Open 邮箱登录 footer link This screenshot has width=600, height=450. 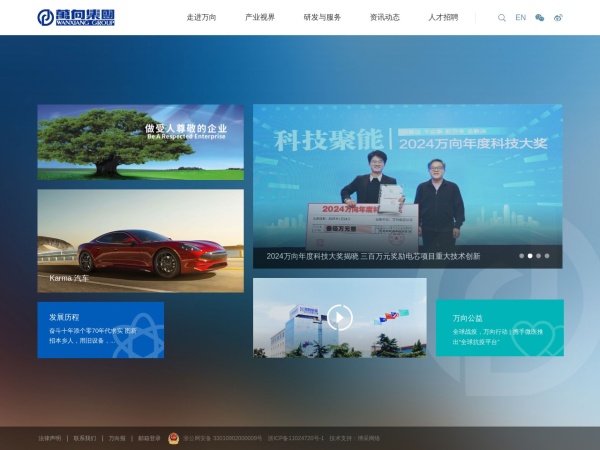tap(149, 439)
